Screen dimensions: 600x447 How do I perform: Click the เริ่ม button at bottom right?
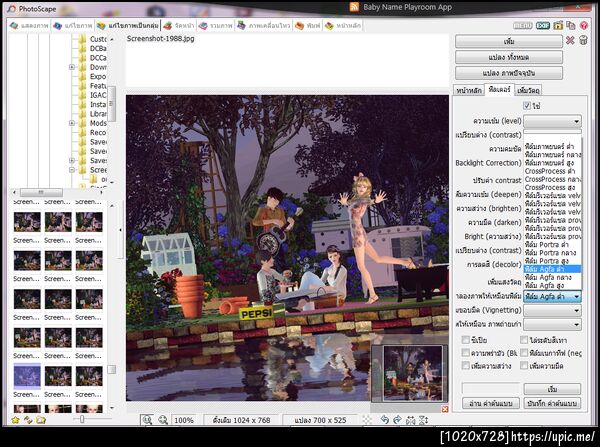click(x=552, y=389)
